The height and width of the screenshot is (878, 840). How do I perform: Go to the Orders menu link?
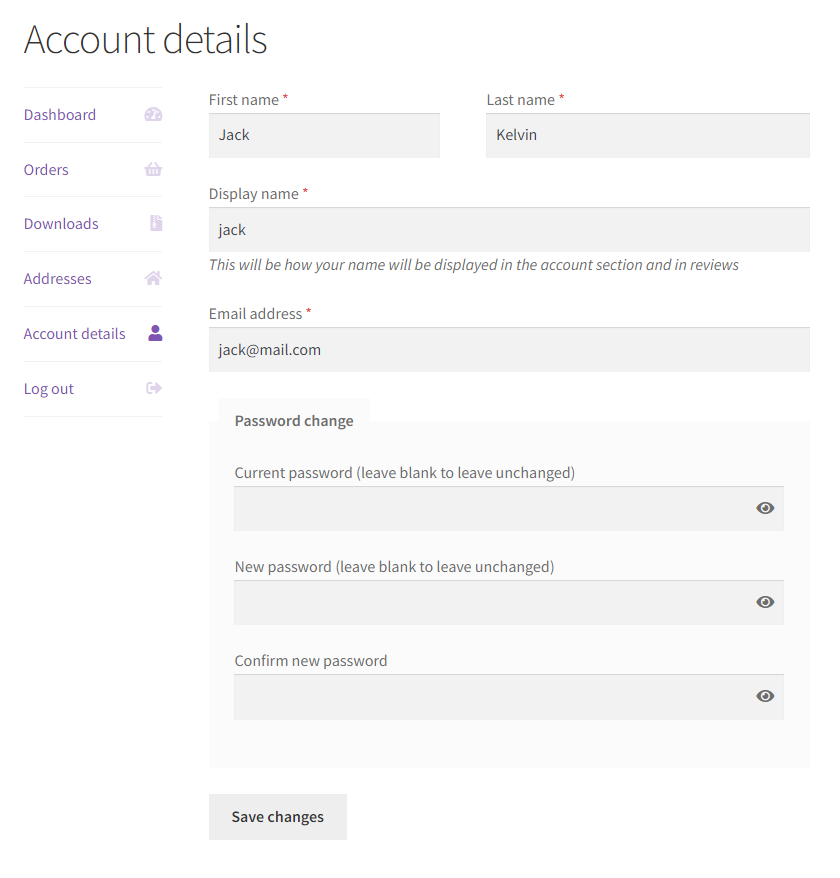(x=46, y=170)
